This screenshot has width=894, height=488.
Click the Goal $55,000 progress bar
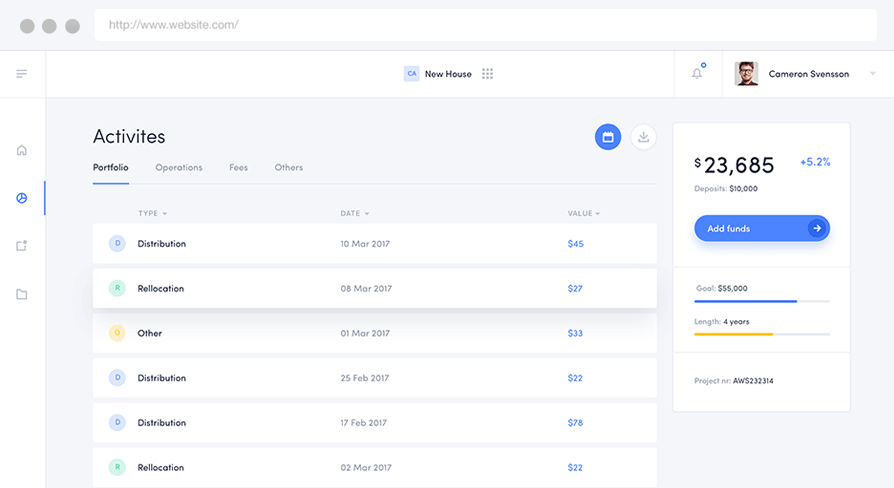[x=762, y=301]
